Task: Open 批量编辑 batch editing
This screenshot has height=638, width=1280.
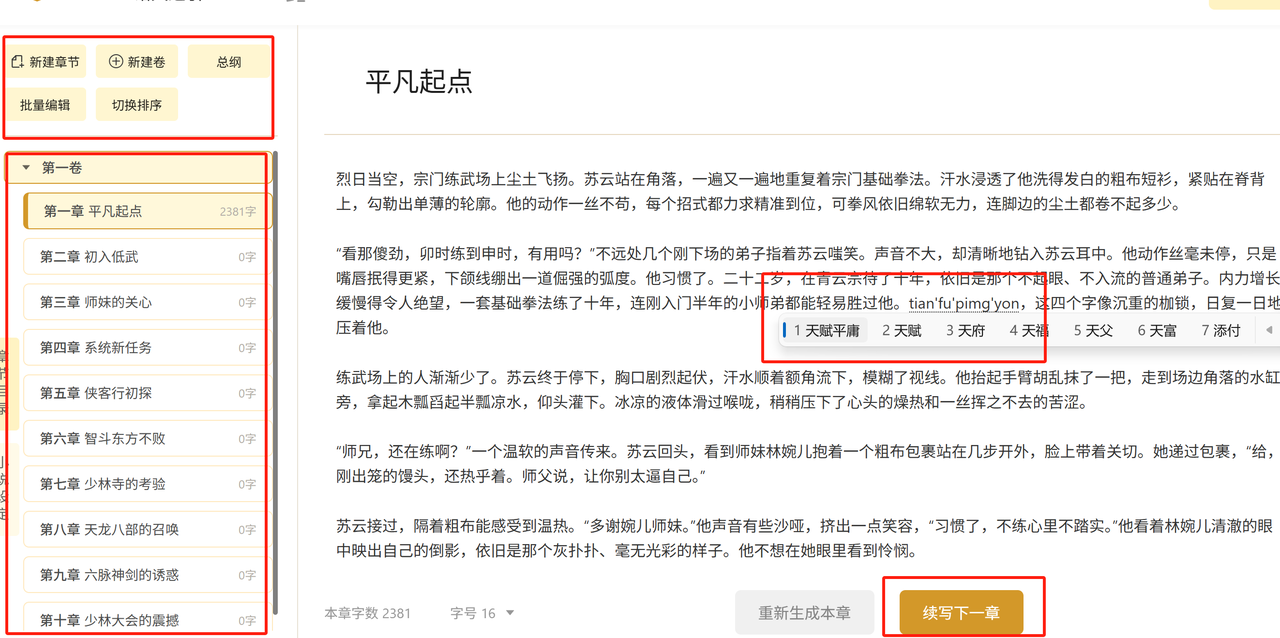Action: [x=45, y=105]
